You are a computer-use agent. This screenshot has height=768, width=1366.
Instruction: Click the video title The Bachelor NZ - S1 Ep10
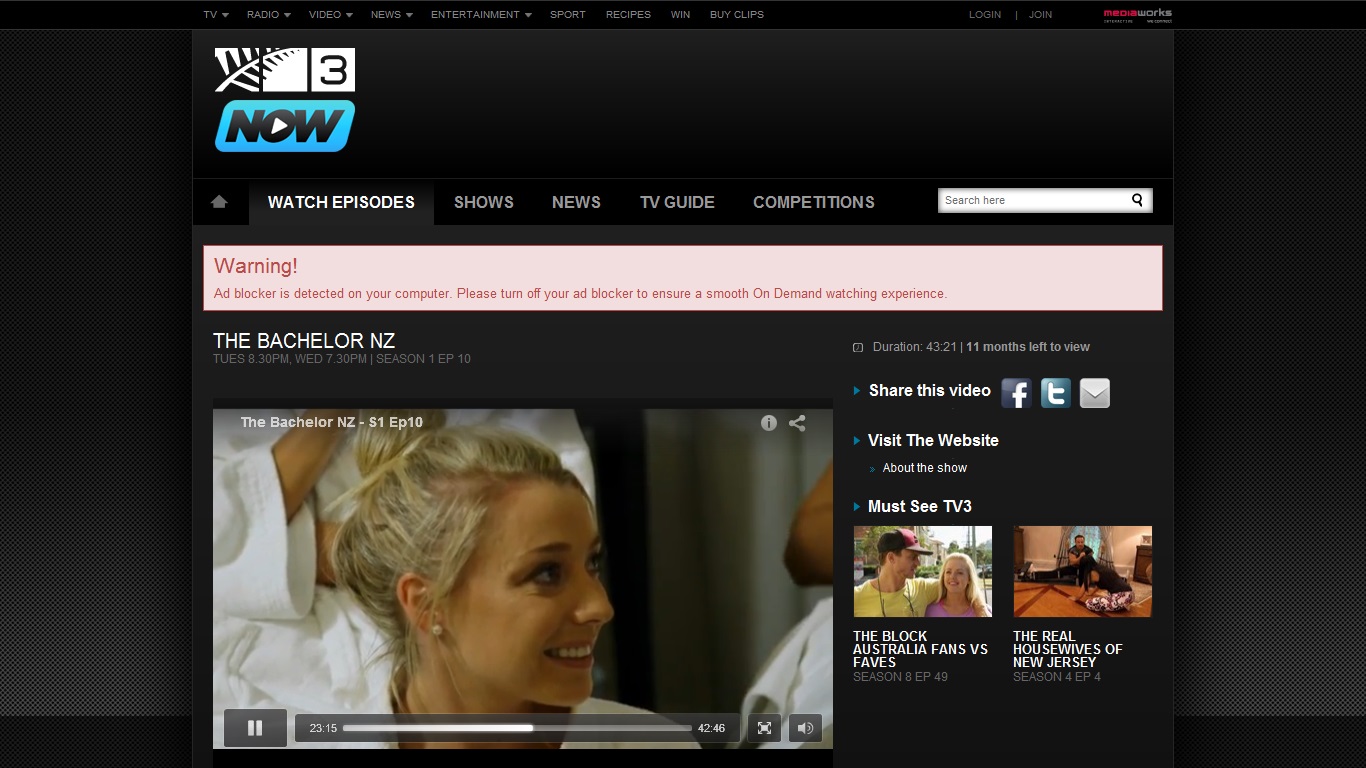(332, 422)
